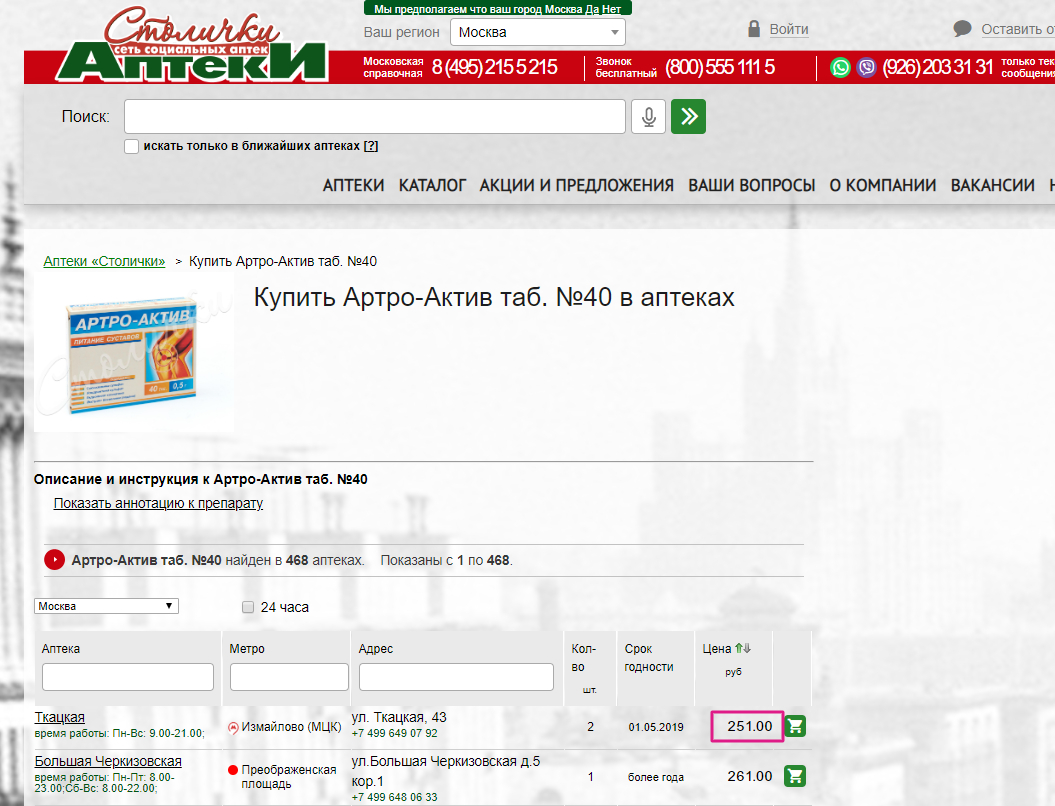The width and height of the screenshot is (1055, 806).
Task: Click the phone 8 (495) 215 5 215
Action: tap(495, 67)
